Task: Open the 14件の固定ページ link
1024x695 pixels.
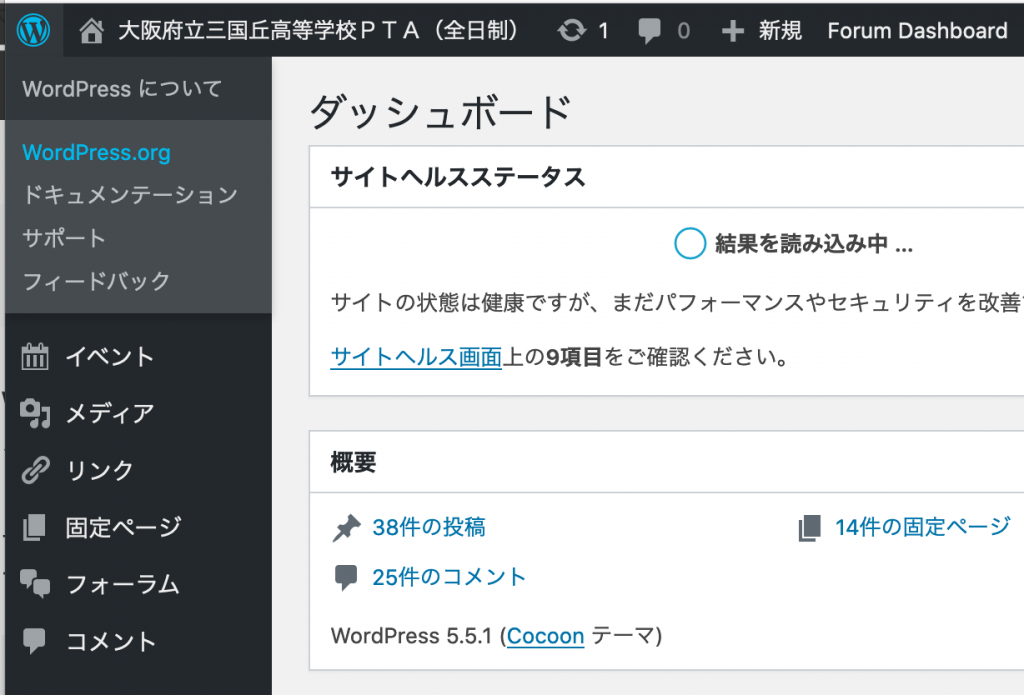Action: pyautogui.click(x=923, y=526)
